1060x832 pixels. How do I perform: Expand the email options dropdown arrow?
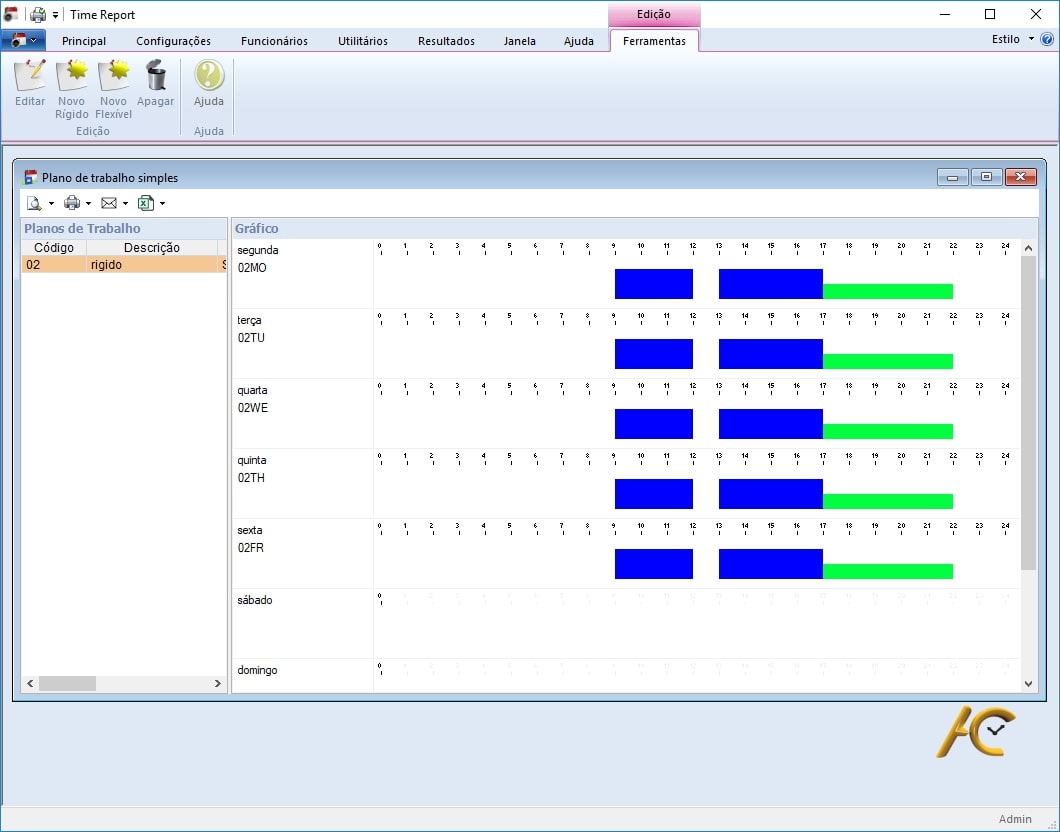[125, 204]
